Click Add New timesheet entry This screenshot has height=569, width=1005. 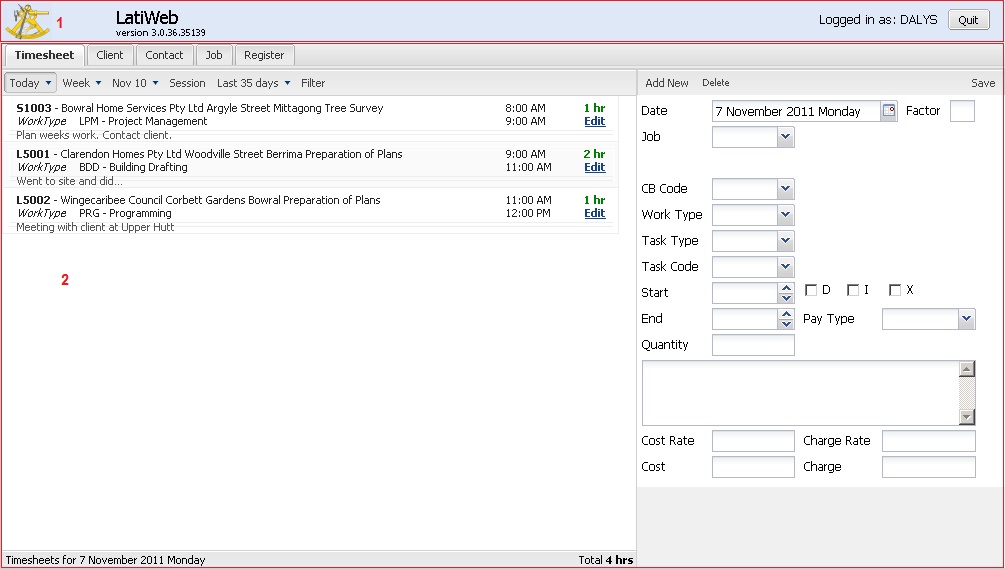coord(667,83)
